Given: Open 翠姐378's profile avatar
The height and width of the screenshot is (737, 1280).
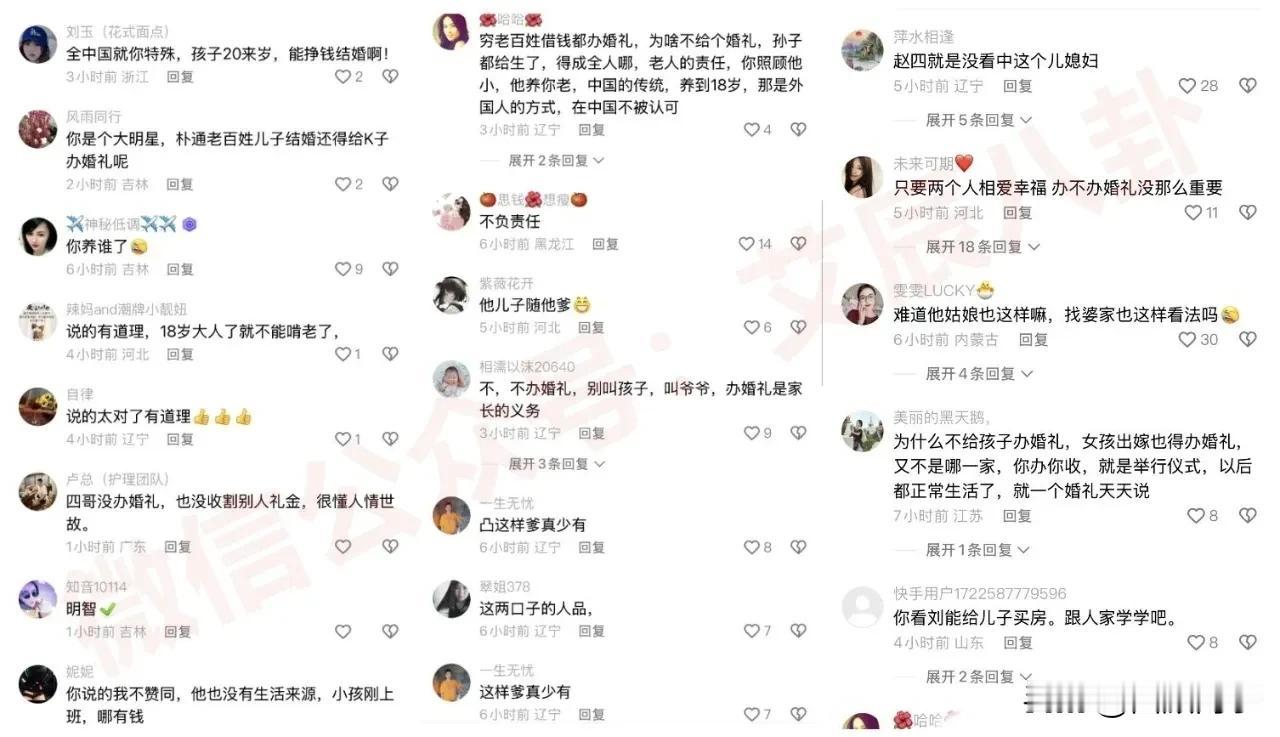Looking at the screenshot, I should (x=451, y=599).
